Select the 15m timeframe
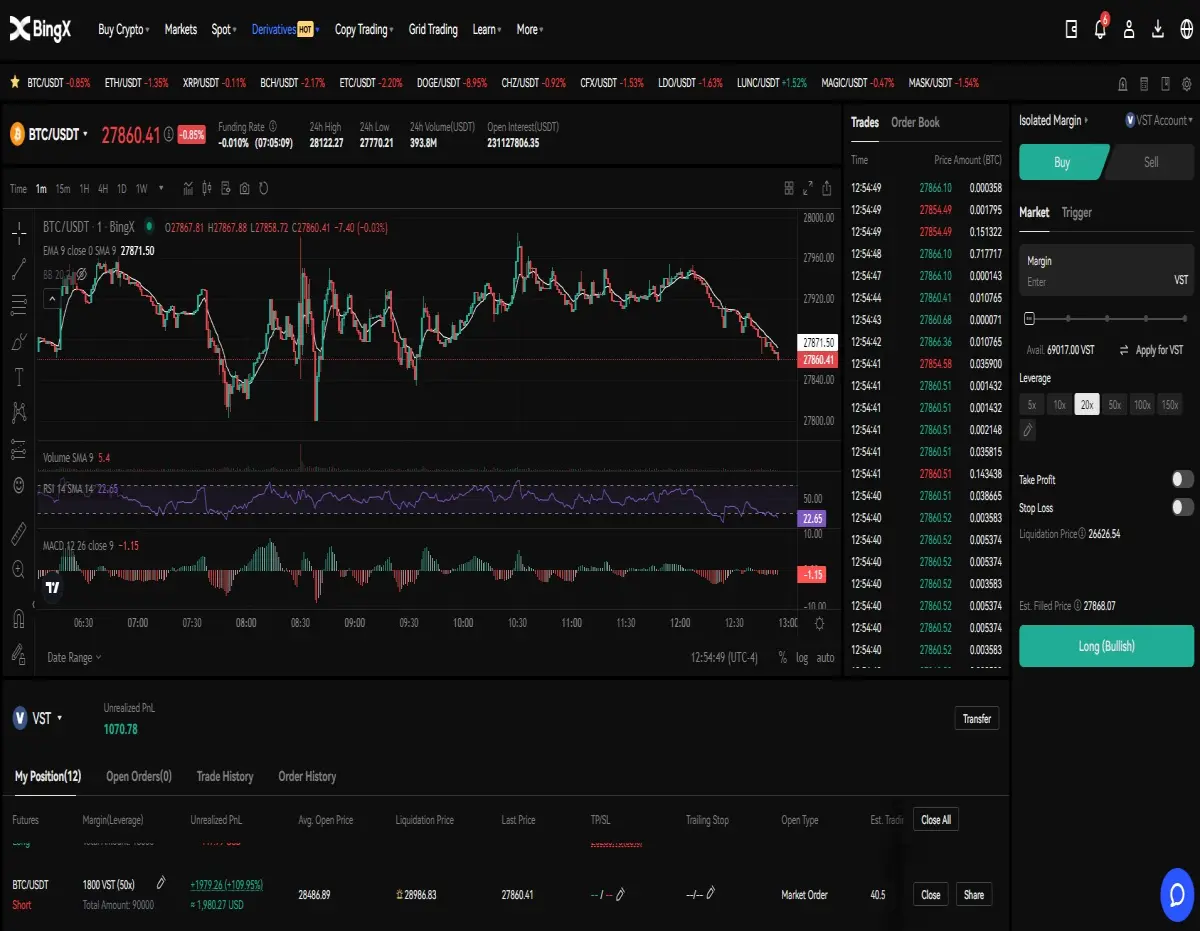1200x931 pixels. (x=63, y=188)
